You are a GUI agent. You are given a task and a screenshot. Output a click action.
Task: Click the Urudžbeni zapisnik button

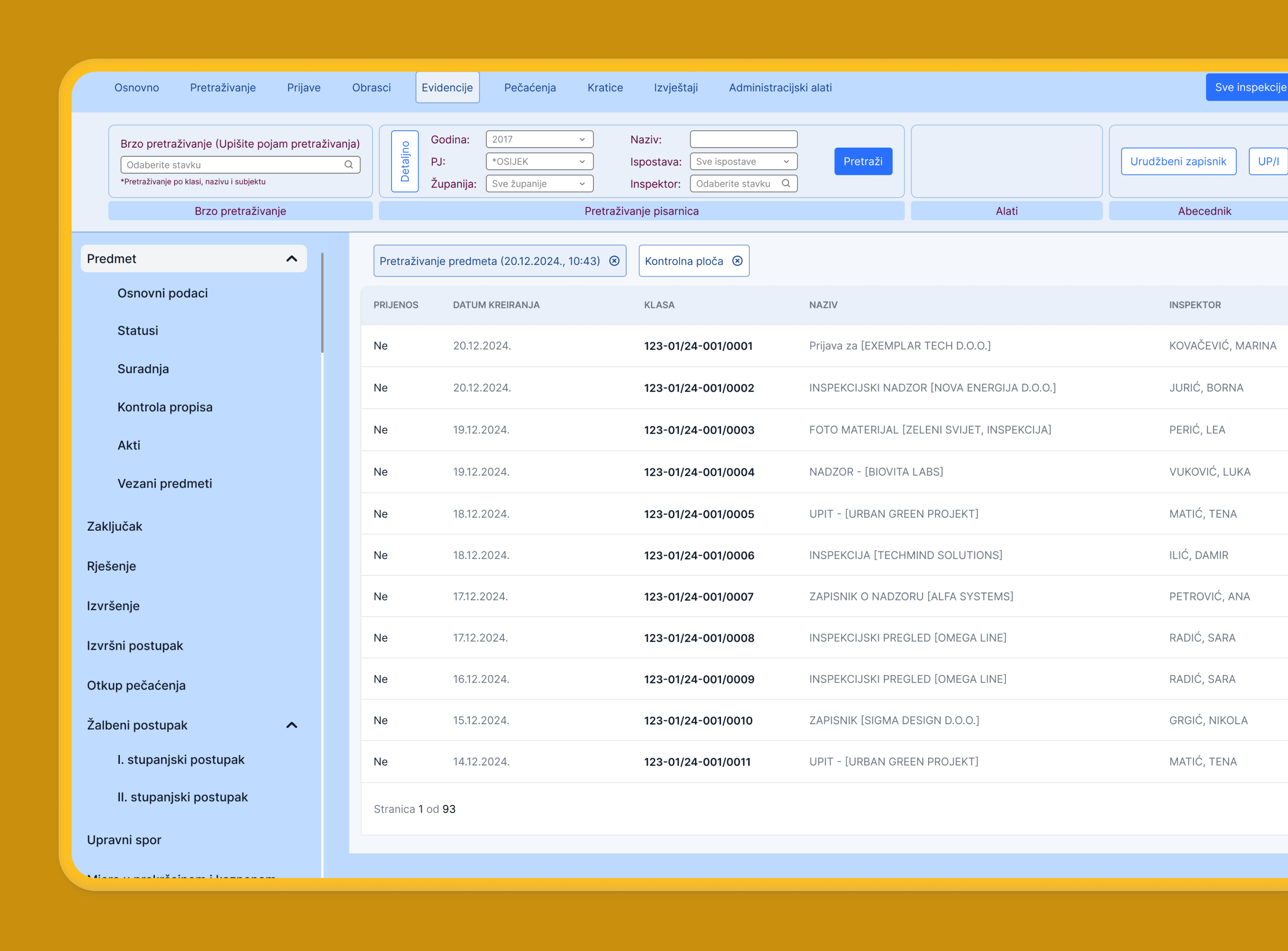tap(1178, 162)
